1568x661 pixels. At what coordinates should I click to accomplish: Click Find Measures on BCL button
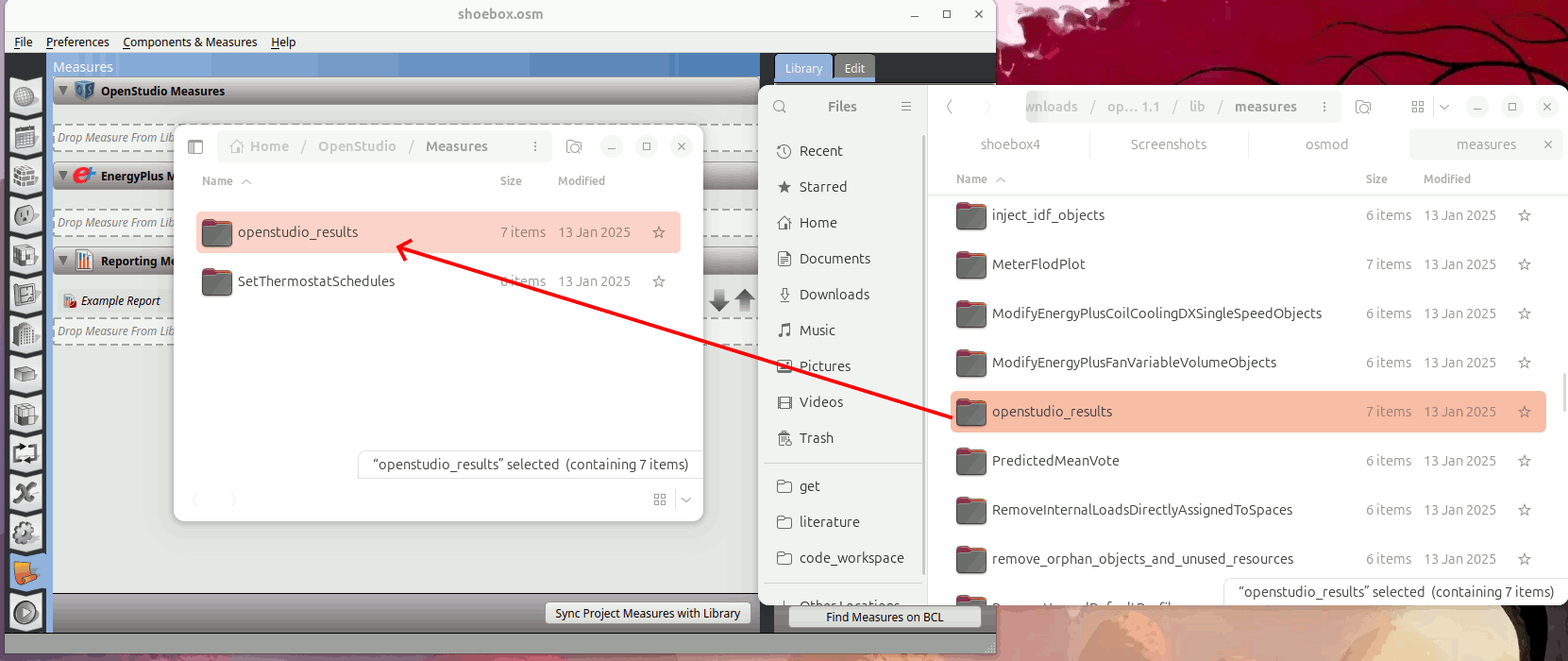[x=885, y=617]
